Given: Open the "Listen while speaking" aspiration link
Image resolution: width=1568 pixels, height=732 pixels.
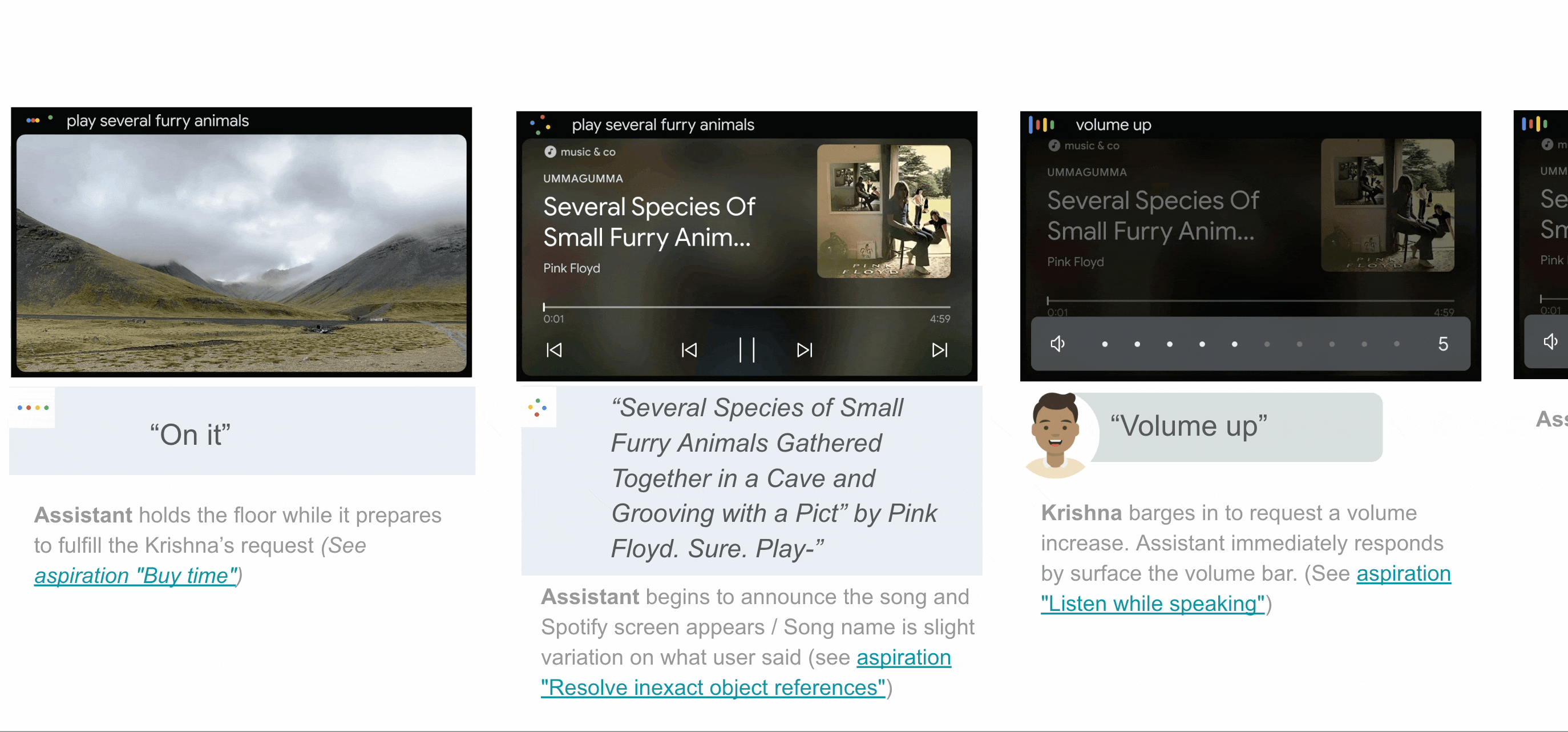Looking at the screenshot, I should (1246, 588).
